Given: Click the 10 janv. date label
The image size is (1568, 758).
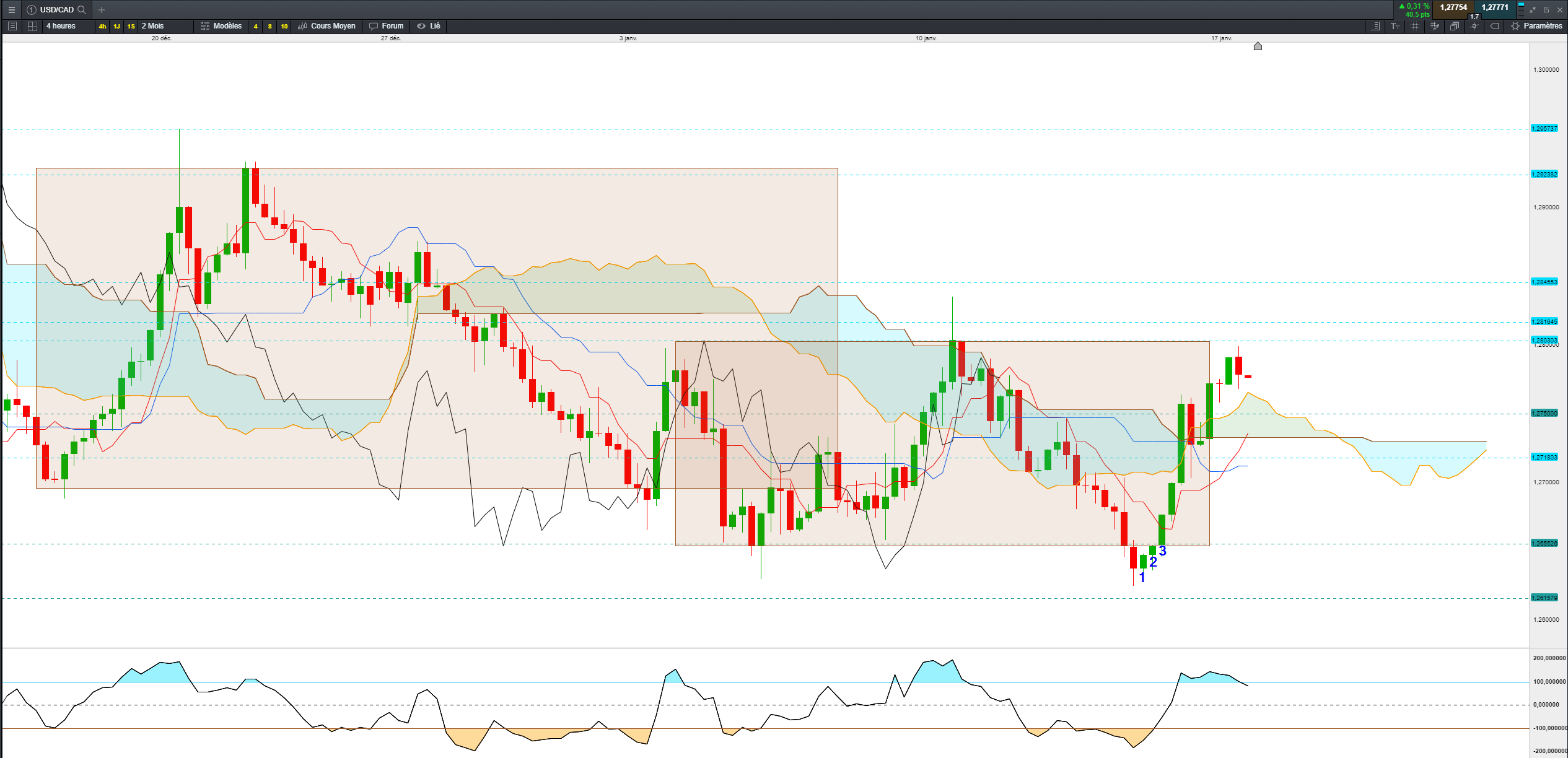Looking at the screenshot, I should [926, 38].
